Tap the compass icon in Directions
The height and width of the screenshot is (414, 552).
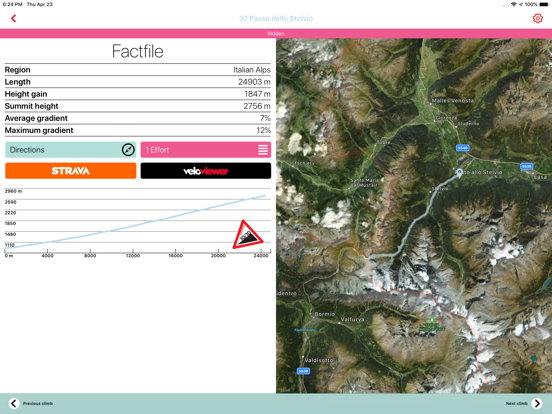click(128, 150)
